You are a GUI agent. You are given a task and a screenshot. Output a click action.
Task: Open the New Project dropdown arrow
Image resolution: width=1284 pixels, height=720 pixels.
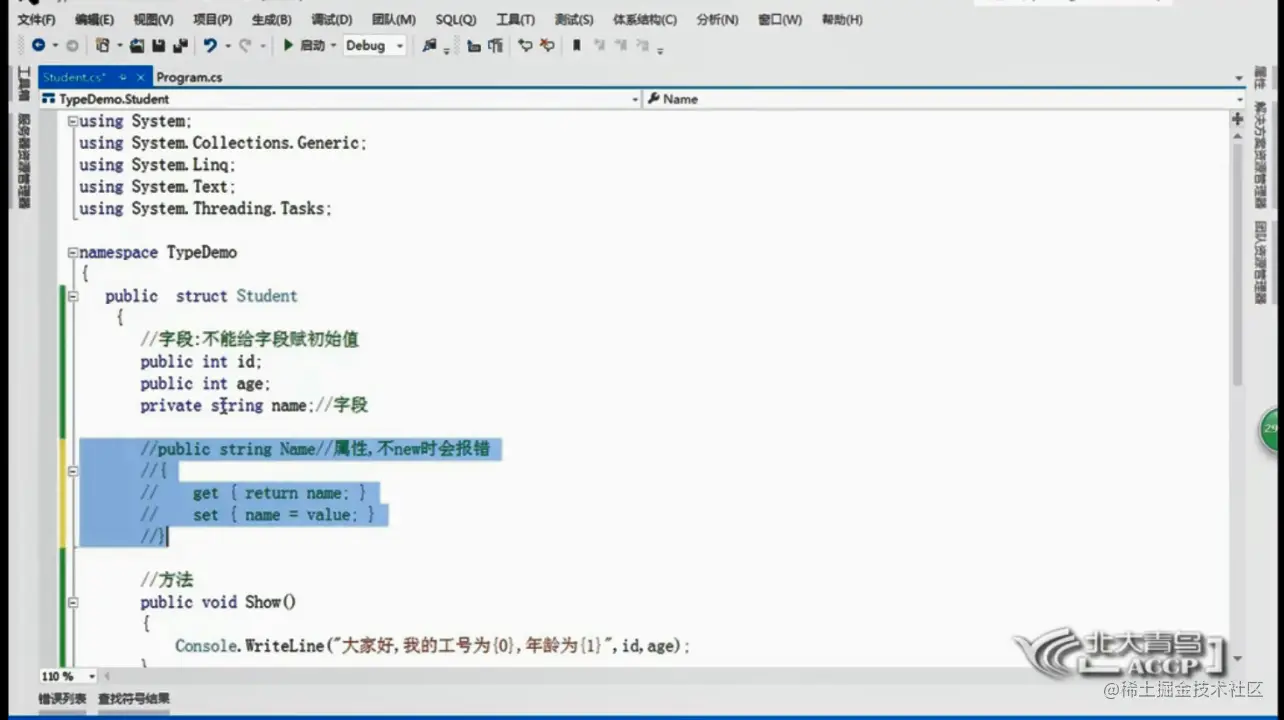tap(119, 45)
